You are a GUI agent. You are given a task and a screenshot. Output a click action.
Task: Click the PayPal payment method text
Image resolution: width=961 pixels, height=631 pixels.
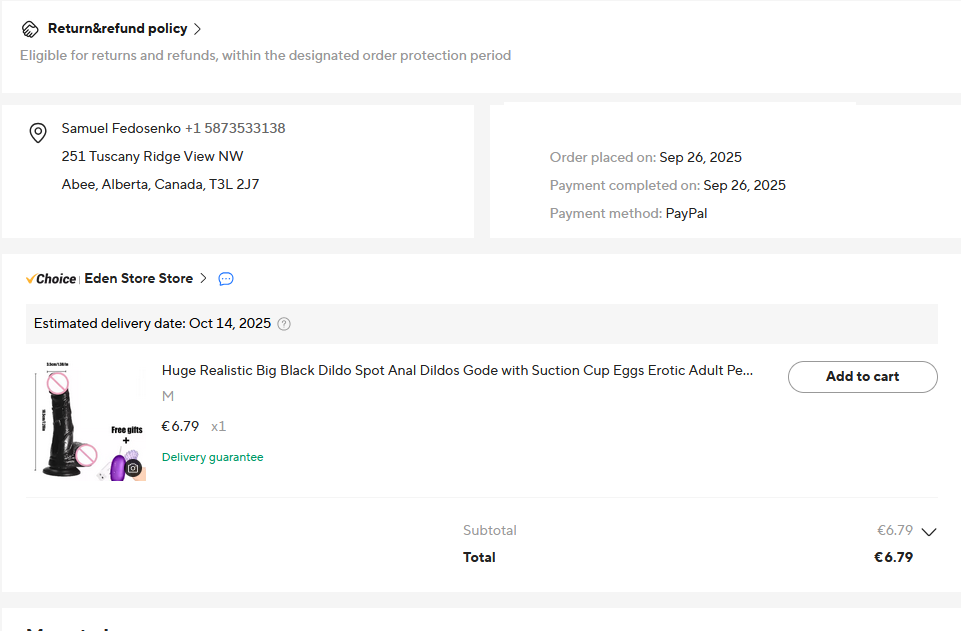click(686, 213)
